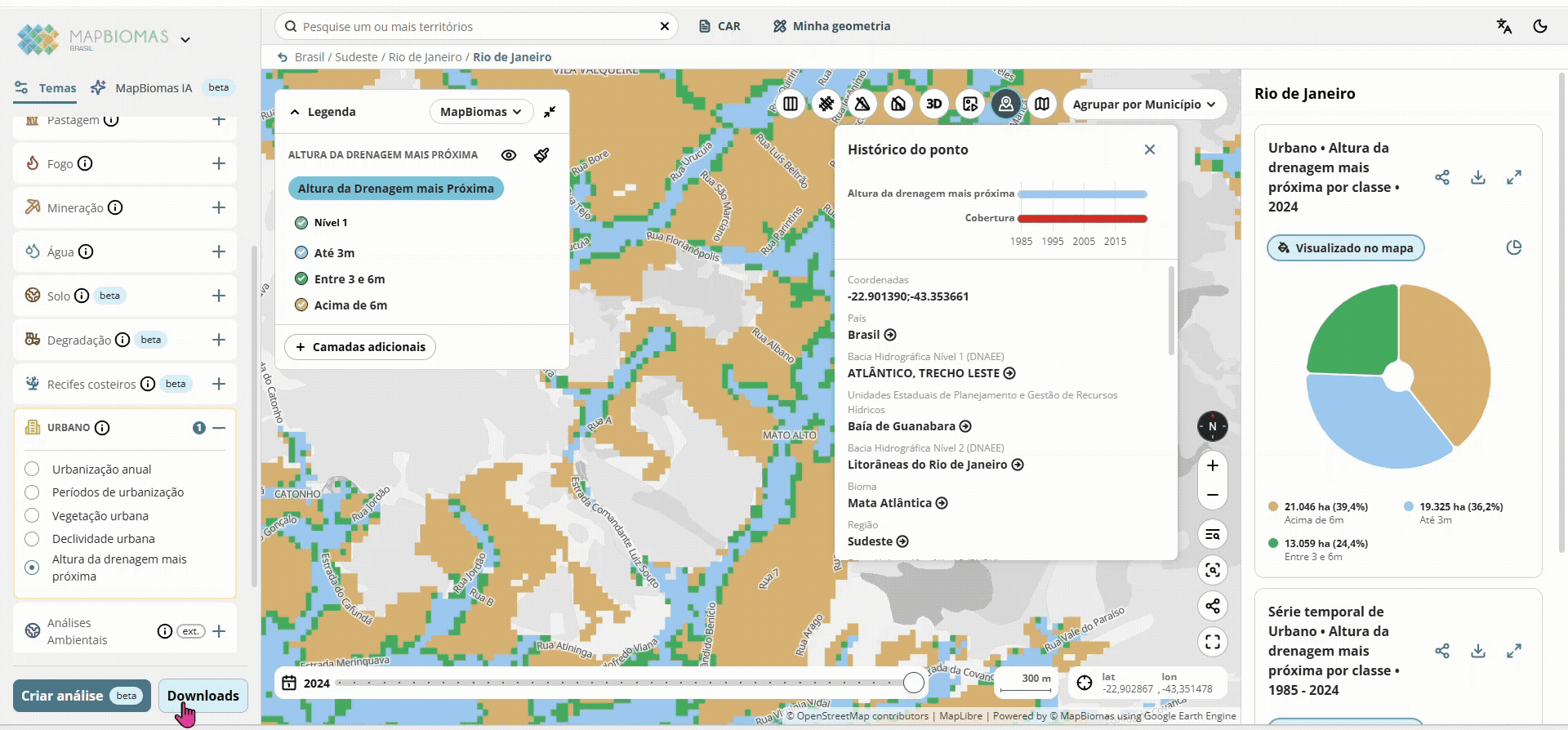The height and width of the screenshot is (730, 1568).
Task: Open the language translation icon
Action: [x=1504, y=26]
